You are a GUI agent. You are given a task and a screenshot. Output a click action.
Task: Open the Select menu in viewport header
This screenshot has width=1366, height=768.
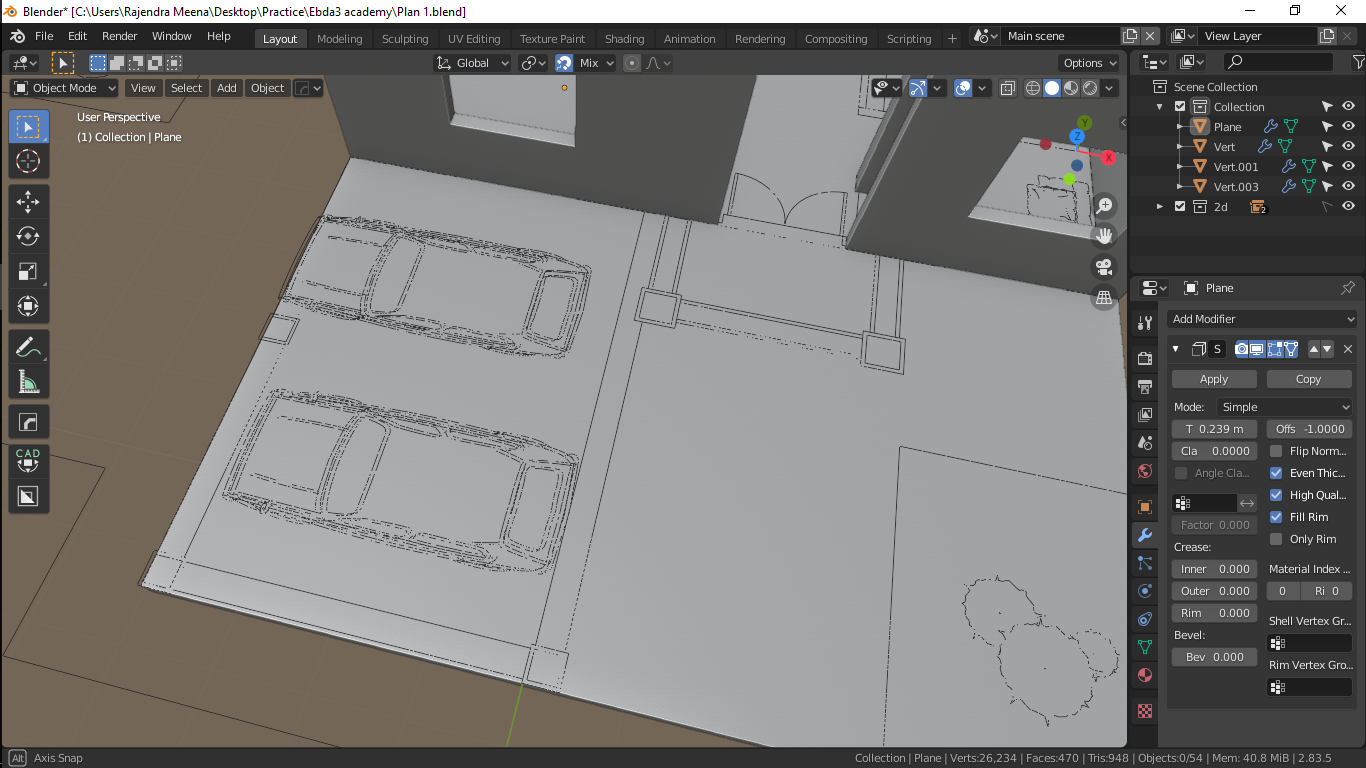tap(186, 88)
